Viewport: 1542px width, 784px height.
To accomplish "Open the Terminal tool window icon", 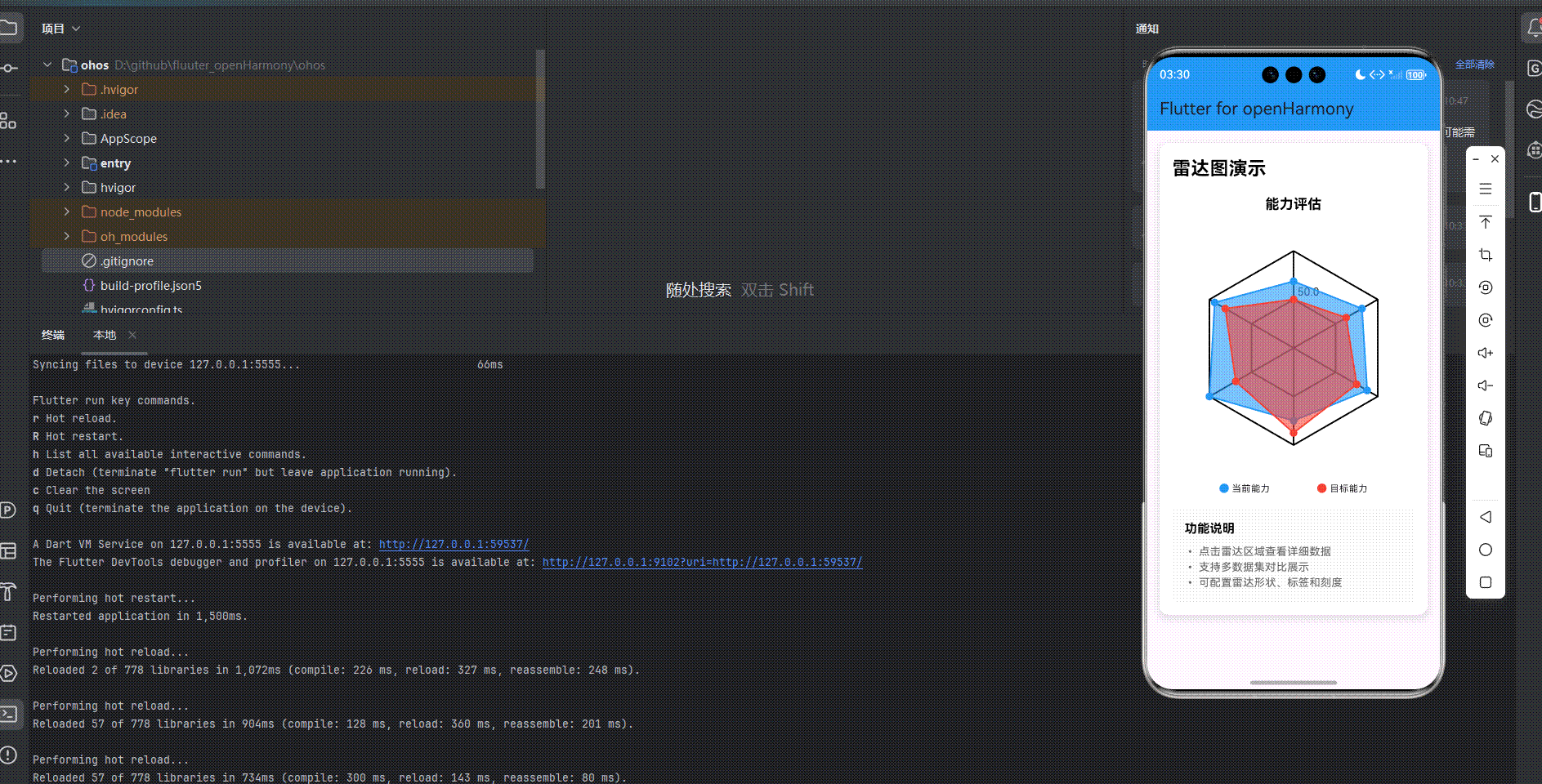I will (8, 715).
